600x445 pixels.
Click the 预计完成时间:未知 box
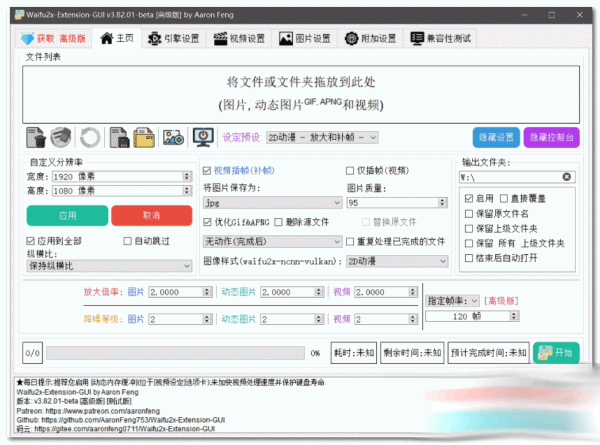488,352
